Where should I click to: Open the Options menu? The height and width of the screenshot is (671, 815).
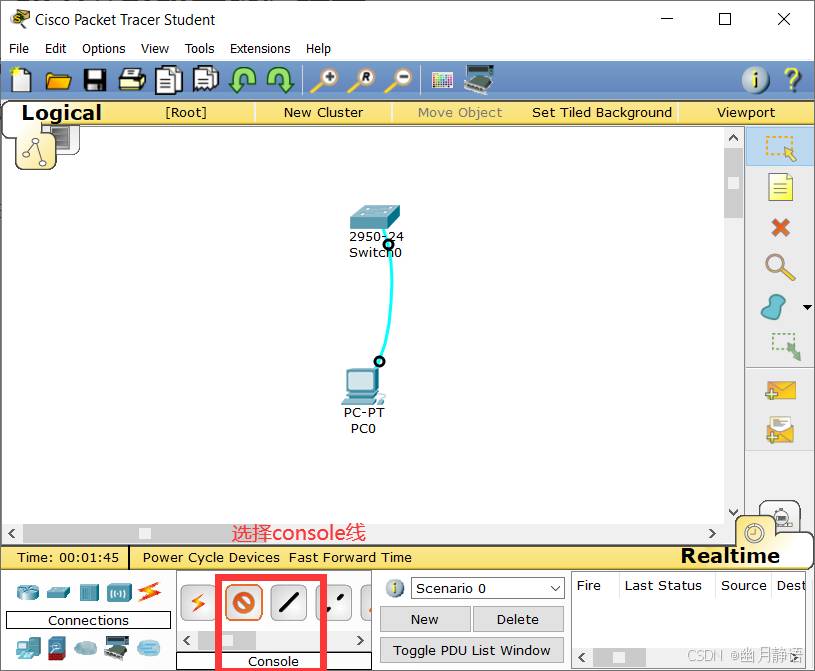pyautogui.click(x=103, y=49)
